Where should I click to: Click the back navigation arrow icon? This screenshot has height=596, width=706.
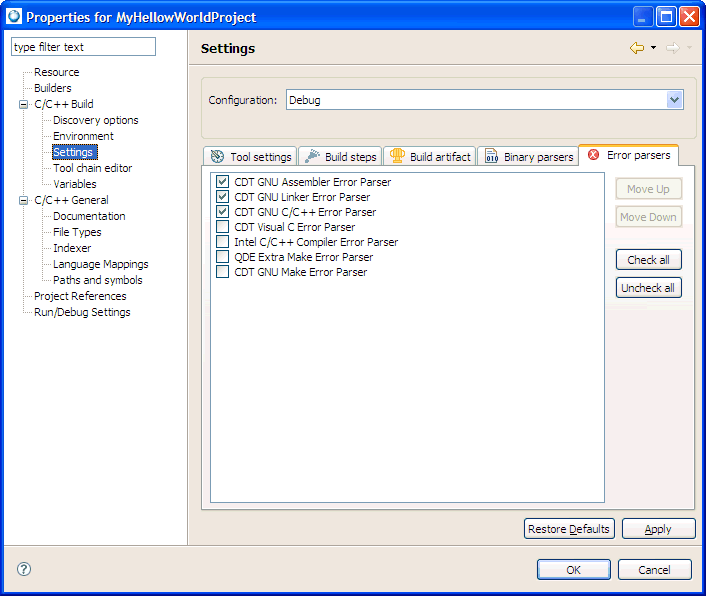pos(636,48)
